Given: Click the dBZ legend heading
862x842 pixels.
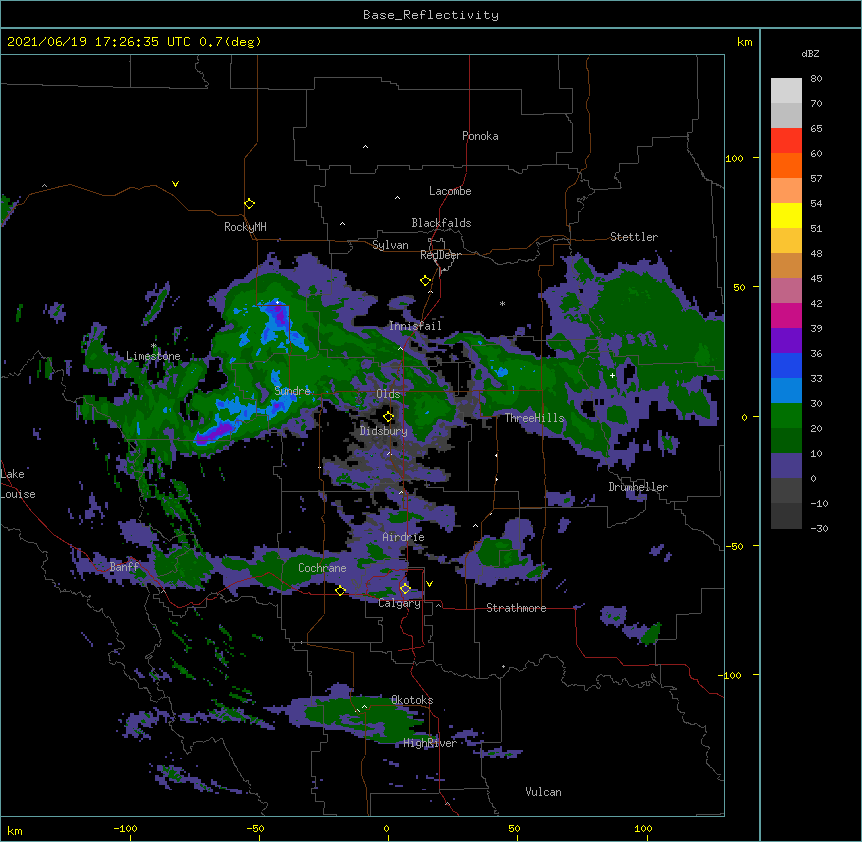Looking at the screenshot, I should (x=810, y=53).
